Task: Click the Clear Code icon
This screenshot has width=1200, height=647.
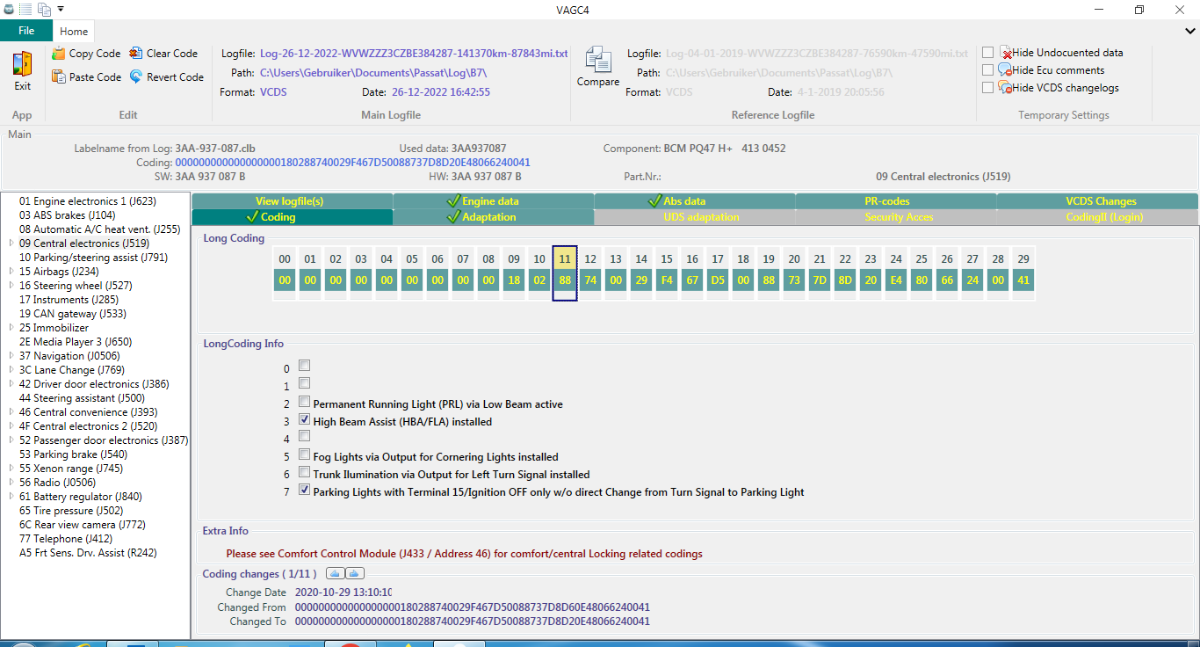Action: click(x=136, y=53)
